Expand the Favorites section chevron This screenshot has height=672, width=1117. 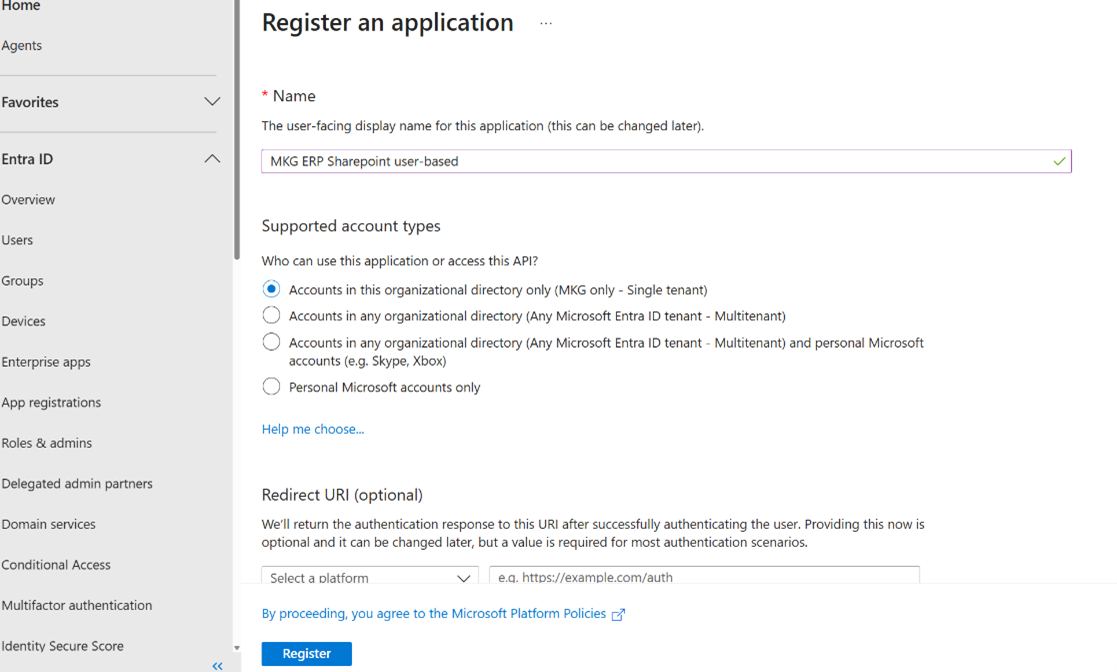coord(212,102)
